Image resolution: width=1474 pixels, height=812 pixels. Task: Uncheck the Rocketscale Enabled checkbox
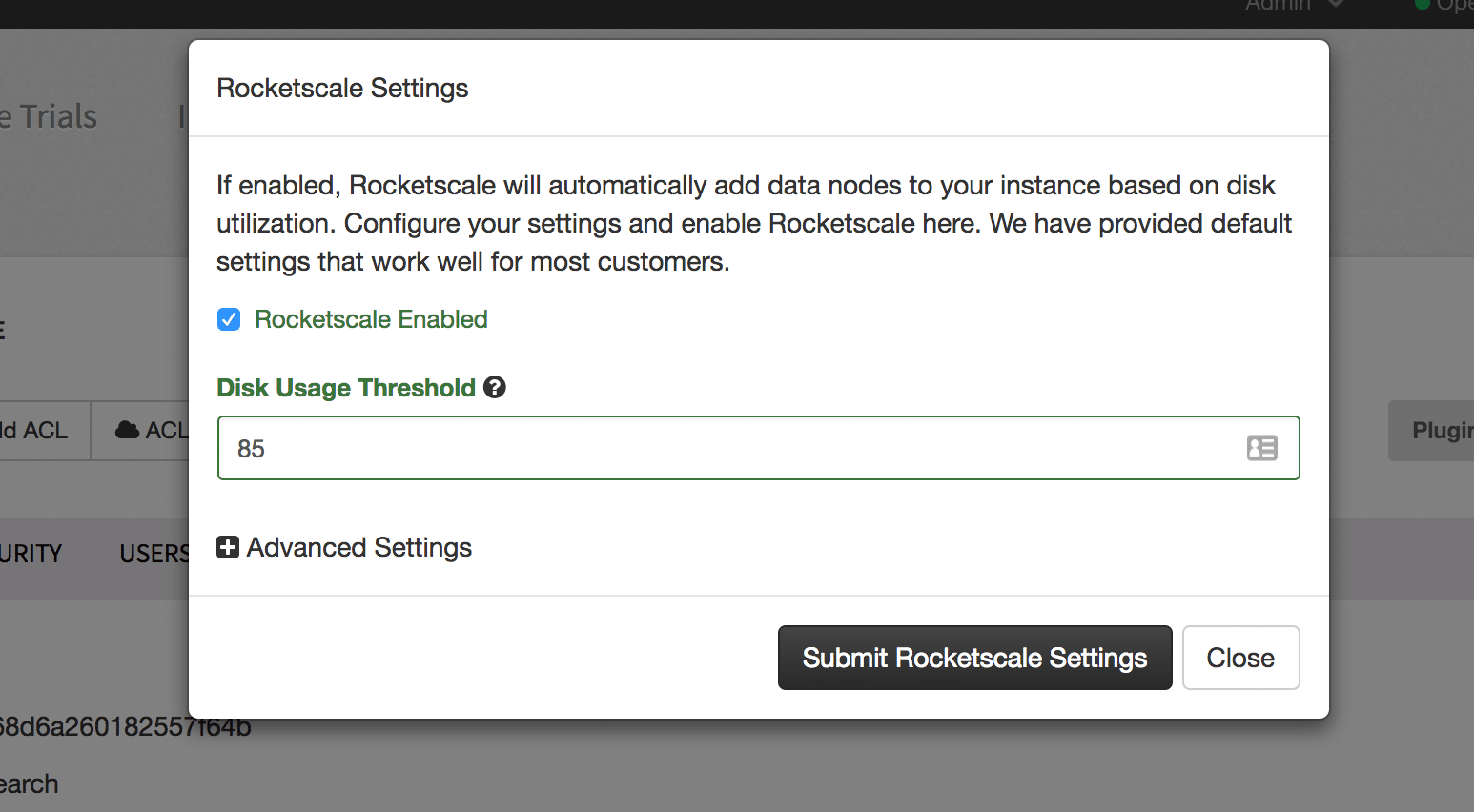pos(229,319)
